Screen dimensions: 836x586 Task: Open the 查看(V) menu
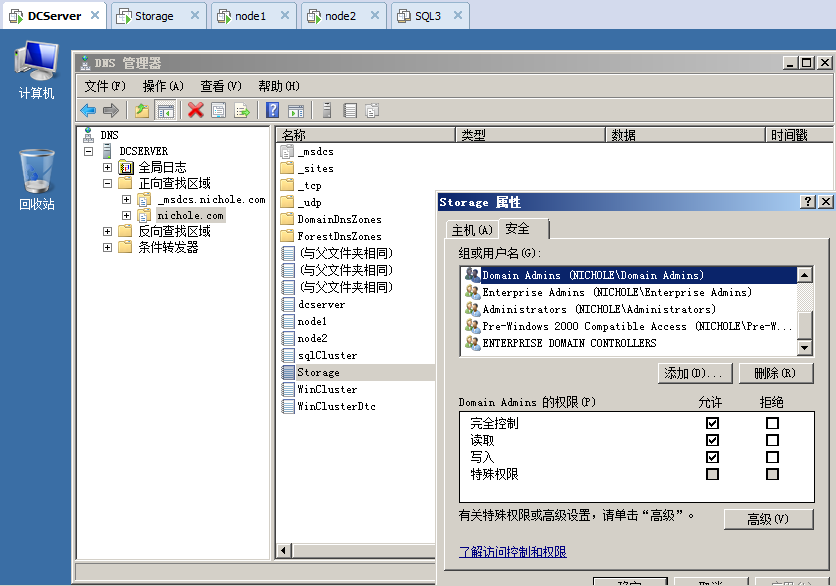pyautogui.click(x=218, y=86)
